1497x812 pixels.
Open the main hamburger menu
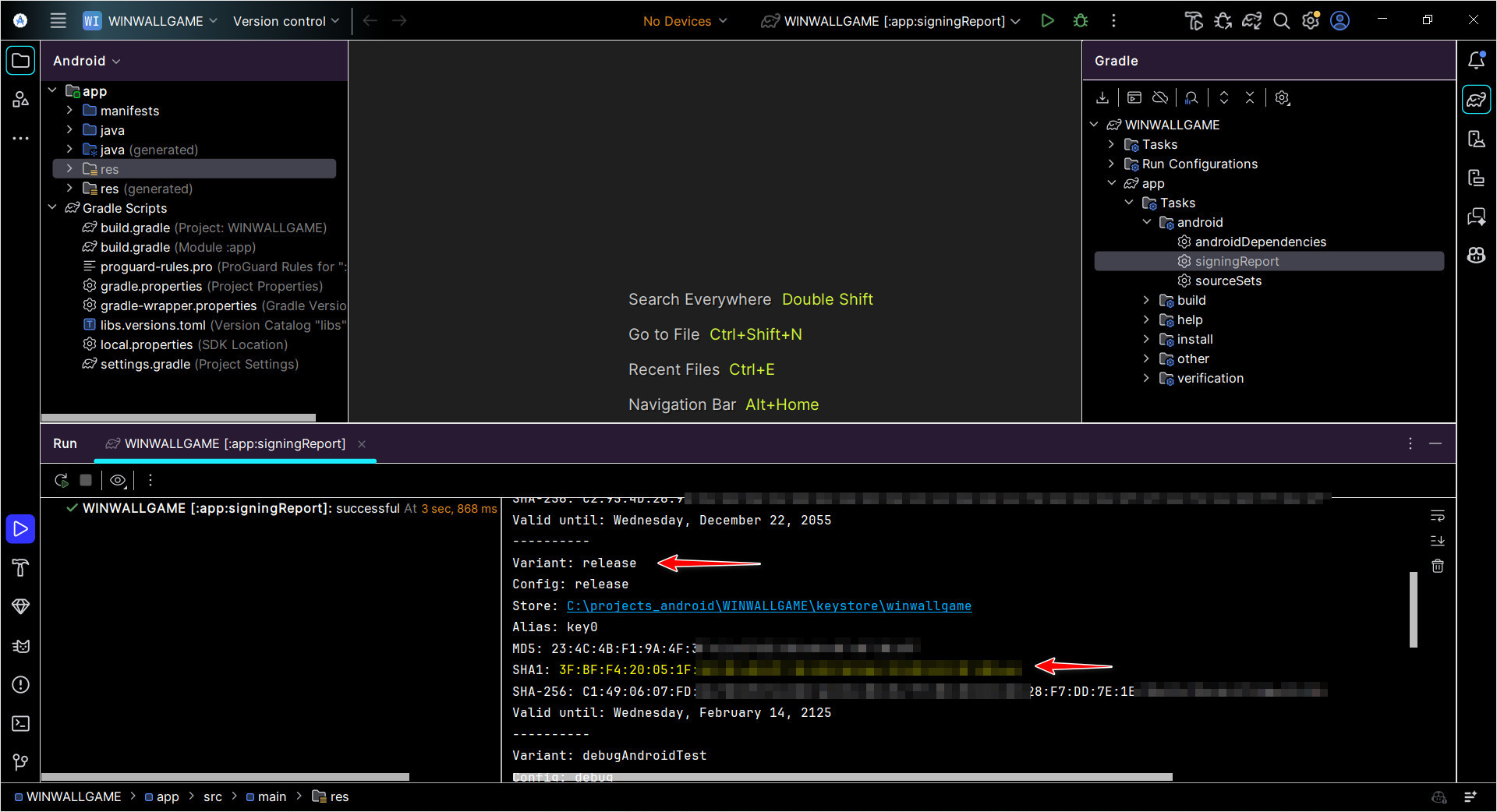coord(58,21)
